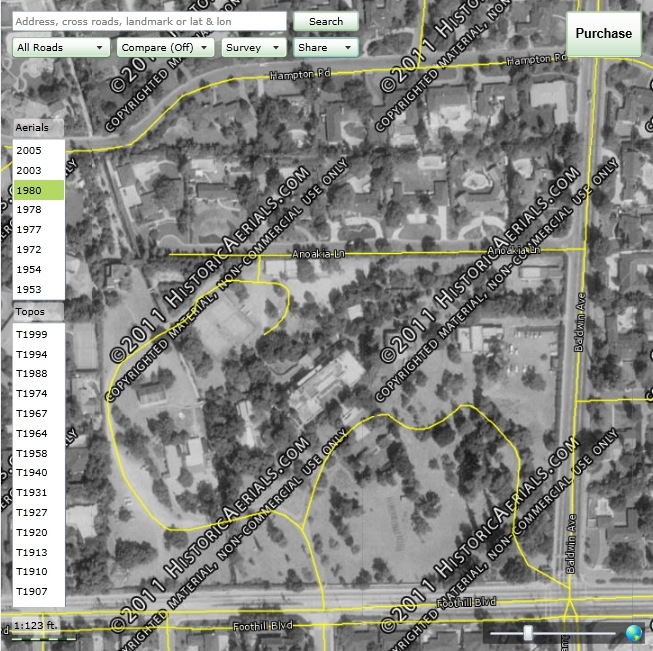Click the 1:123 ft. scale indicator
The height and width of the screenshot is (651, 653).
click(35, 626)
